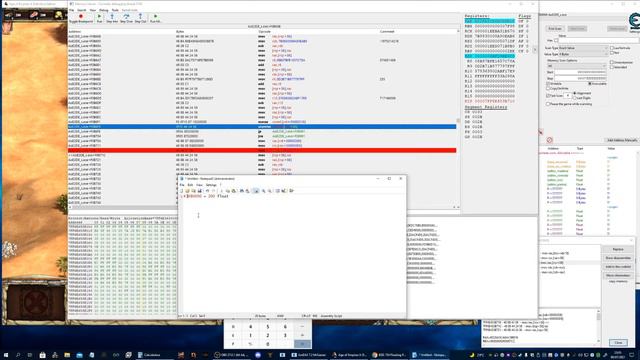Click Next Scan button in Cheat Engine

[577, 29]
